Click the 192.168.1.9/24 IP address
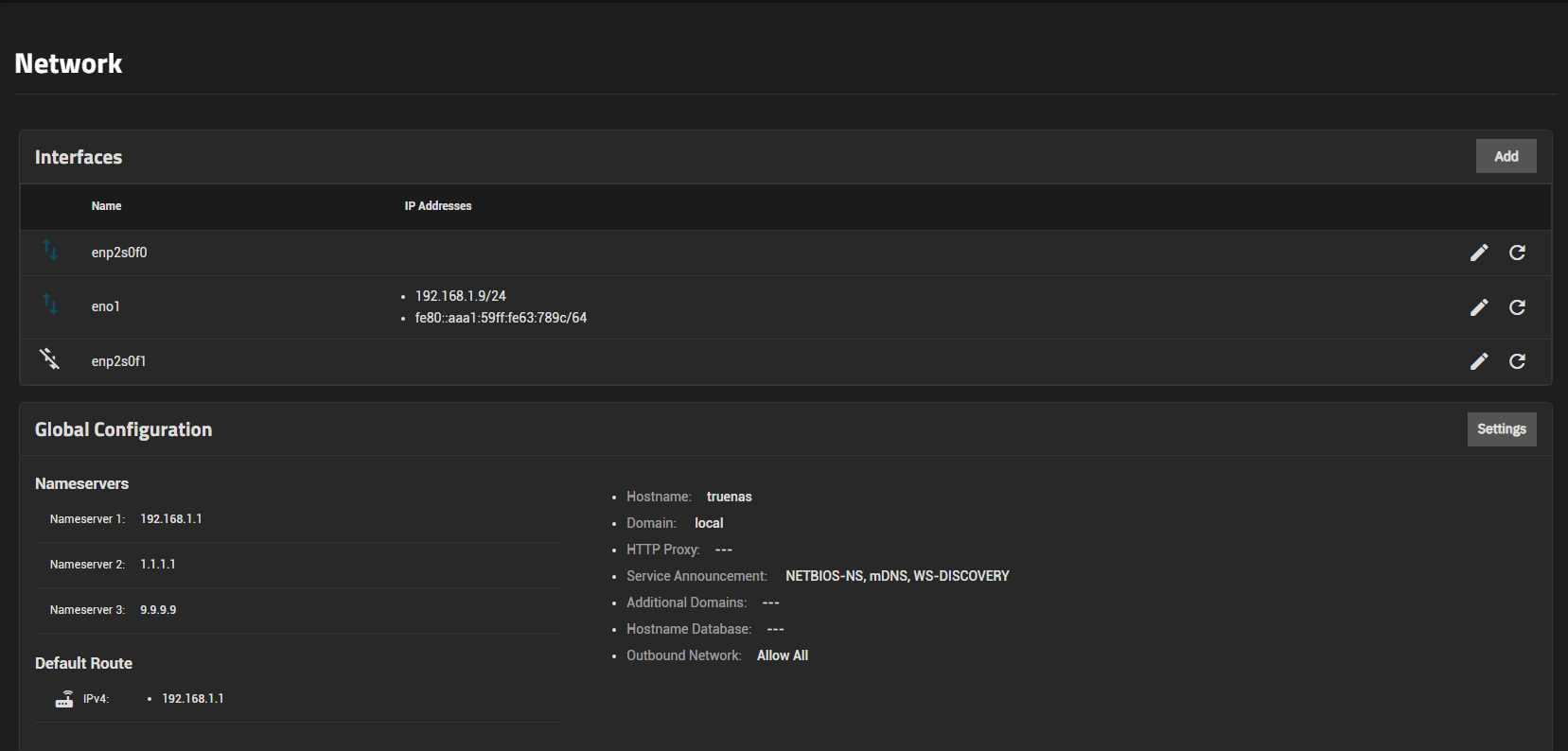 pyautogui.click(x=461, y=296)
